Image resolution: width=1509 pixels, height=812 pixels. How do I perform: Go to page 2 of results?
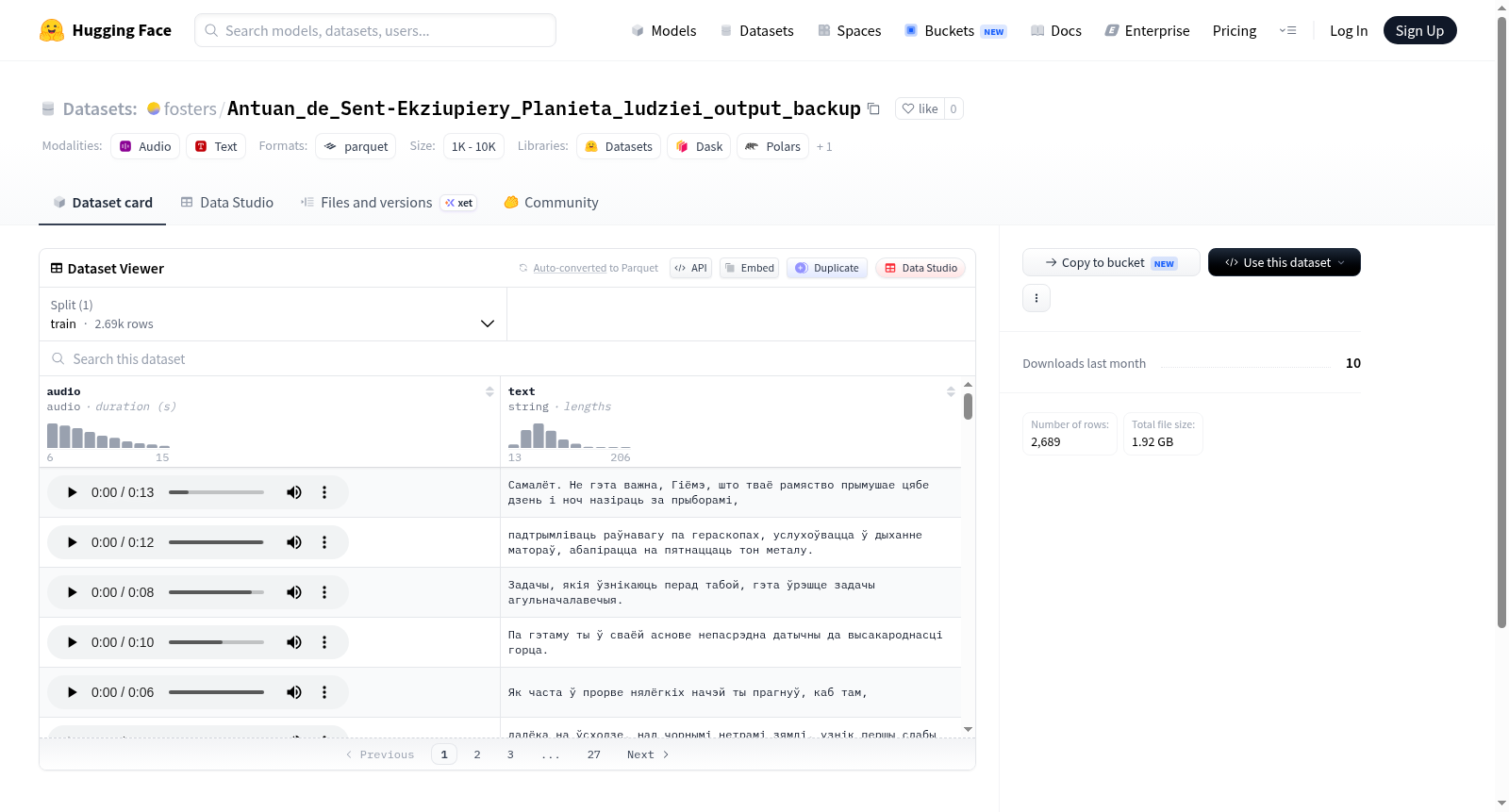[477, 754]
